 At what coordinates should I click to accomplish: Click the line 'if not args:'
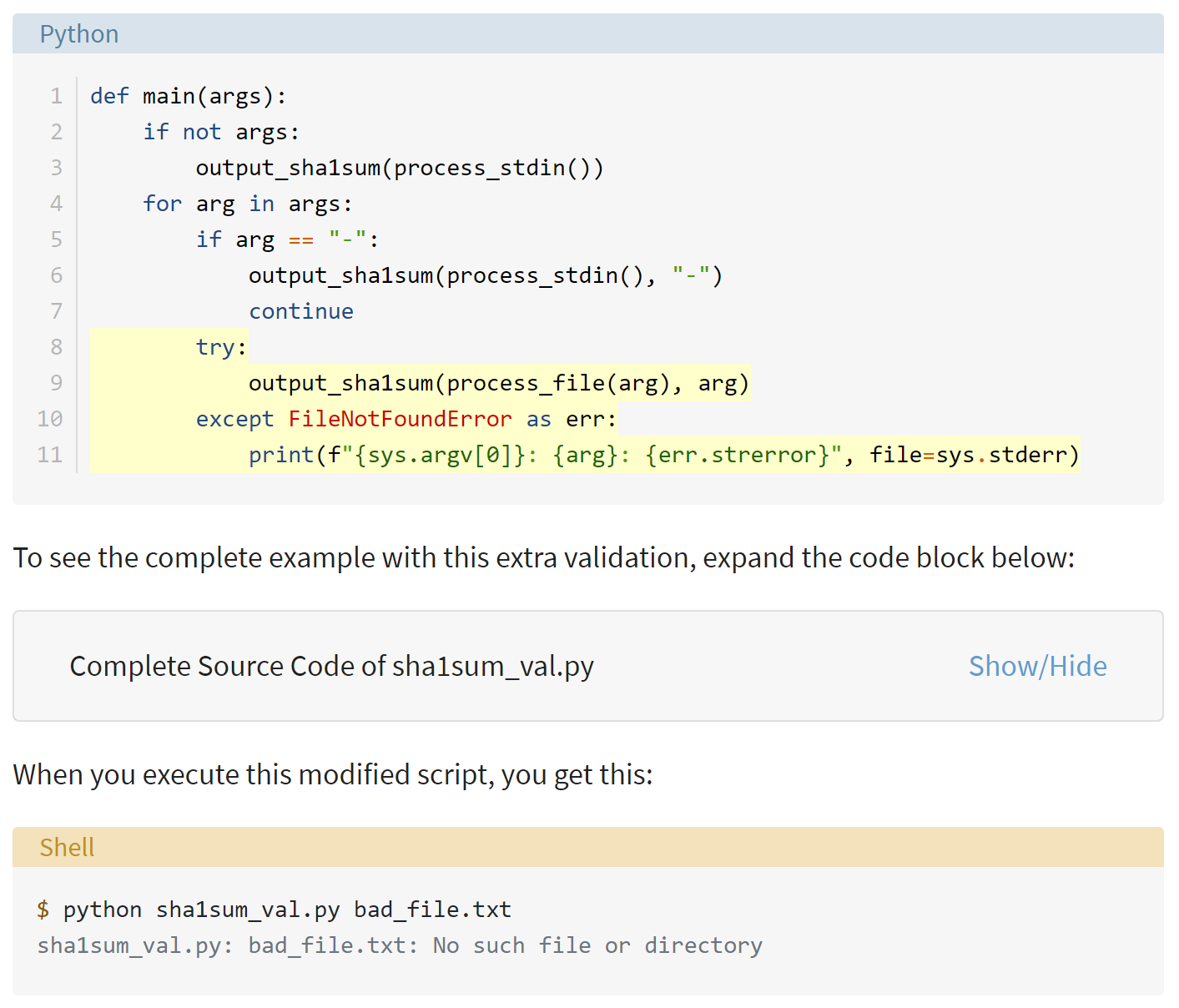[221, 132]
